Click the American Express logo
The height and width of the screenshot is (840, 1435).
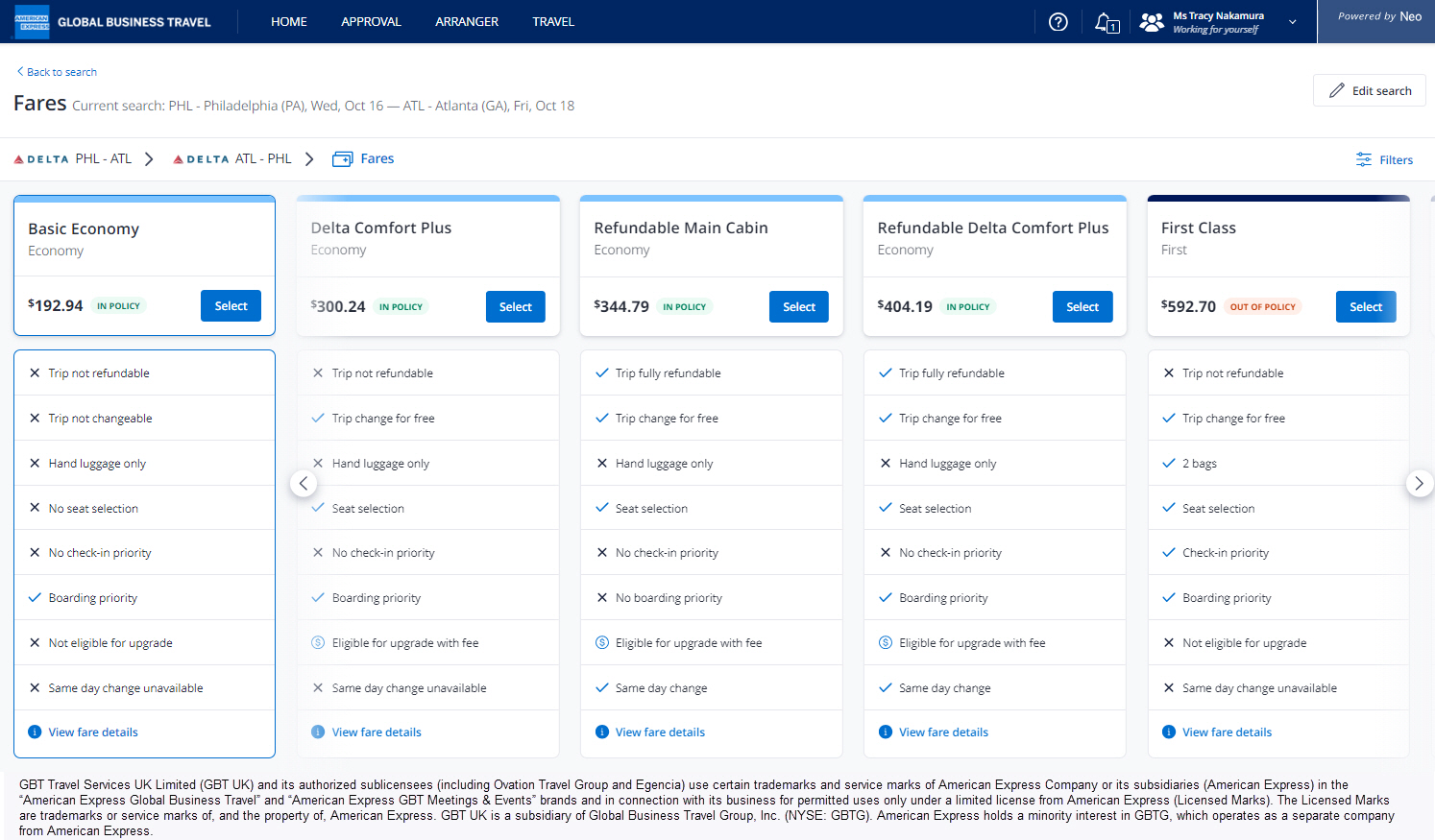click(x=32, y=21)
